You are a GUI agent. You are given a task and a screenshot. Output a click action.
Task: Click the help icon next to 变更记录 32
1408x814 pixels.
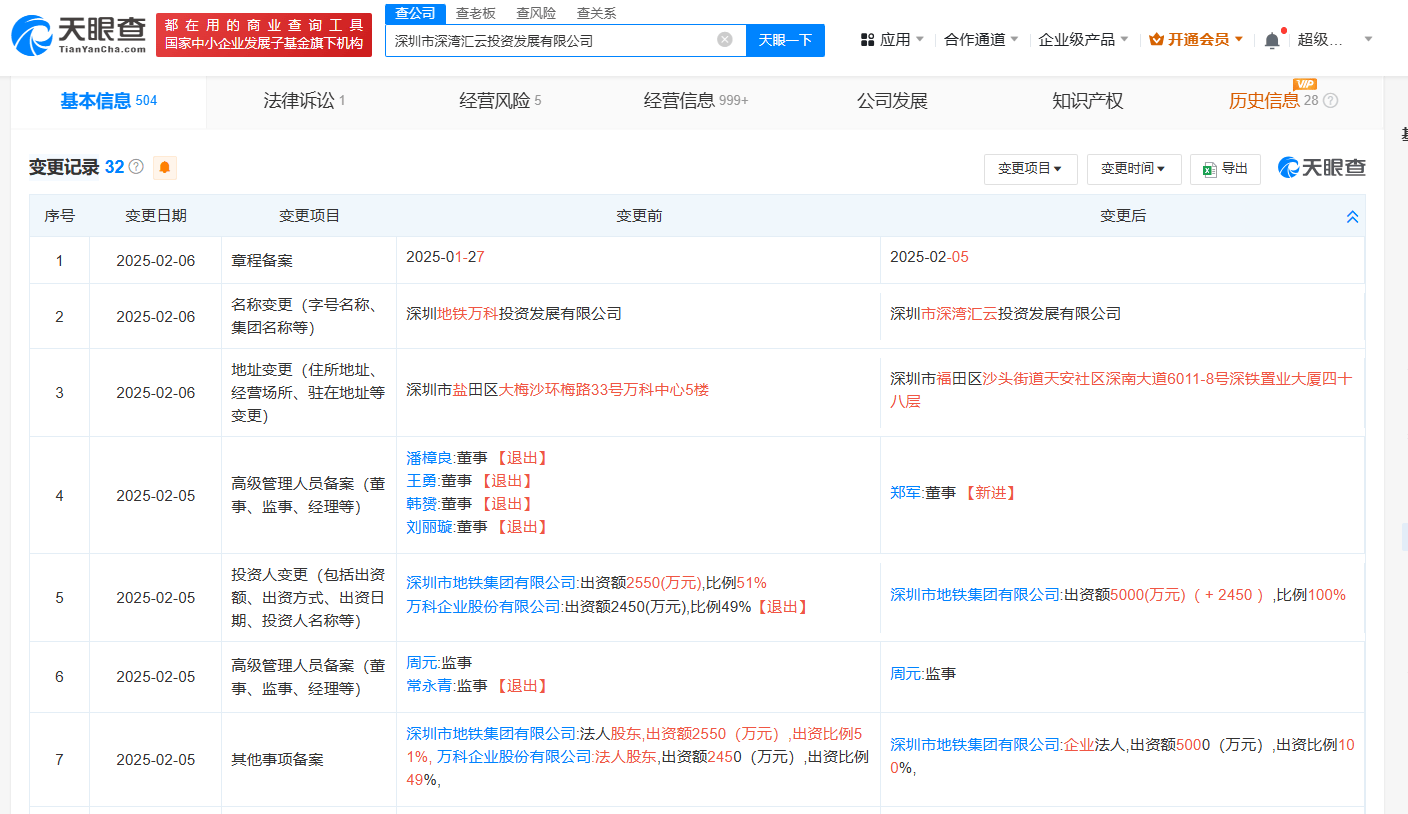(x=137, y=167)
